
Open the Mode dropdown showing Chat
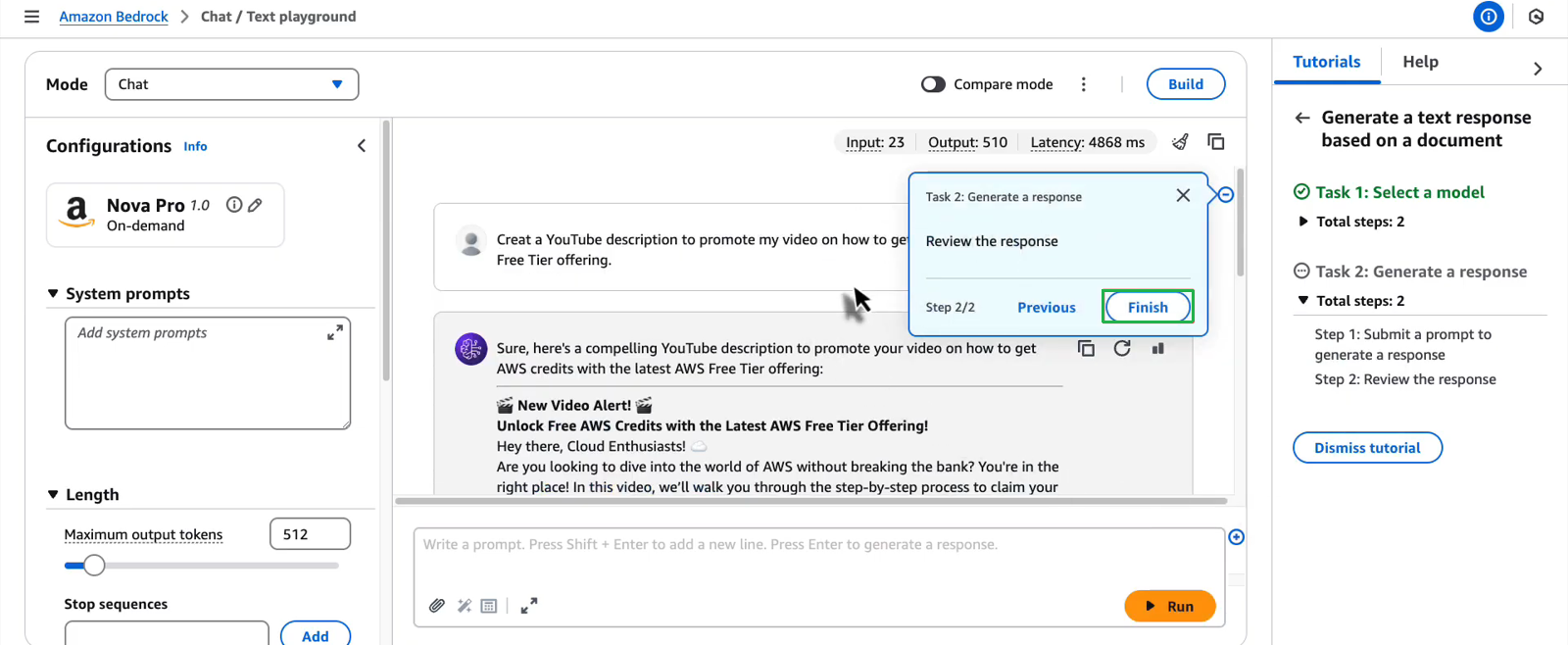(x=231, y=84)
